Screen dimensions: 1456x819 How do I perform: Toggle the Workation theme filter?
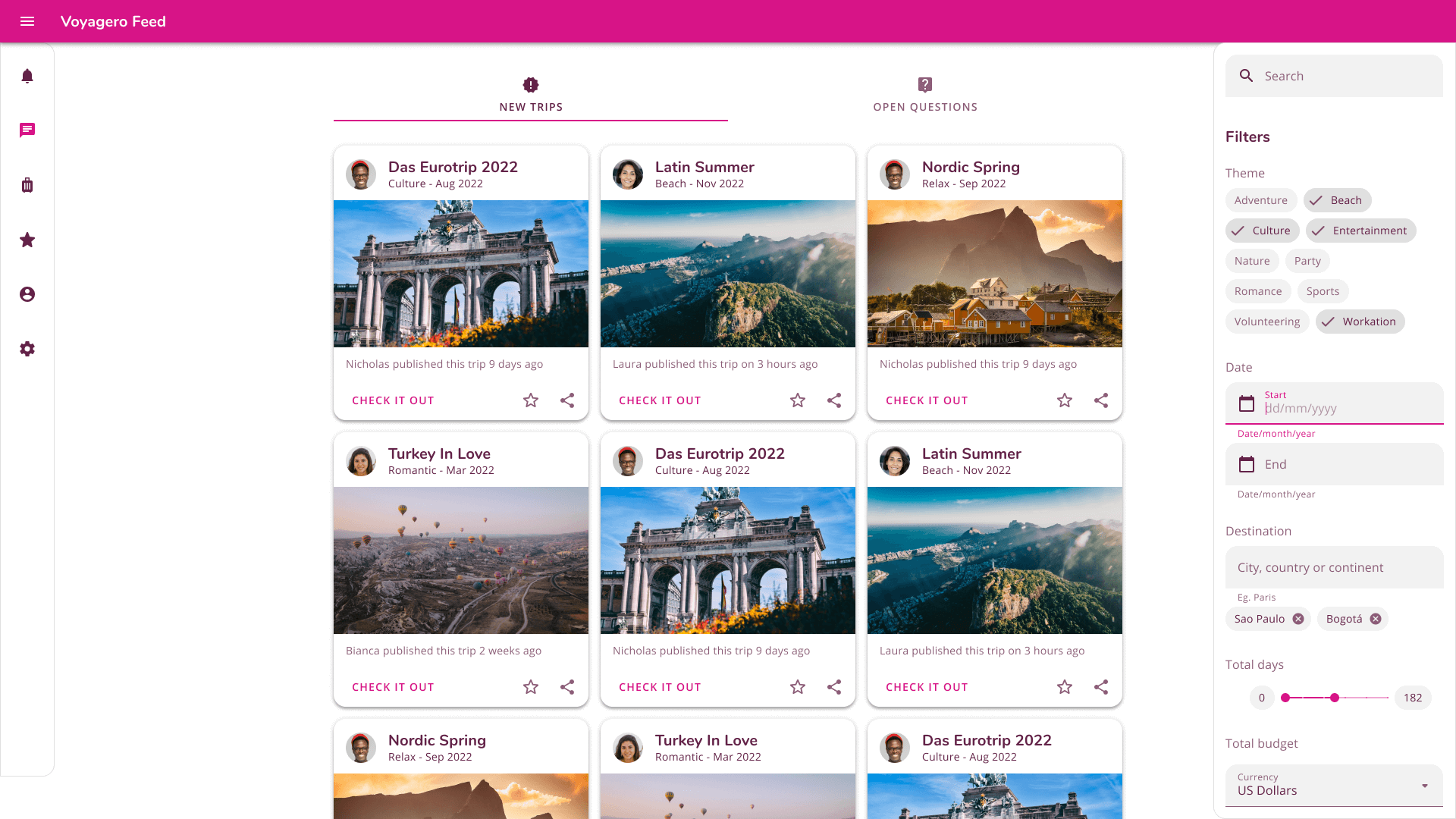coord(1359,321)
